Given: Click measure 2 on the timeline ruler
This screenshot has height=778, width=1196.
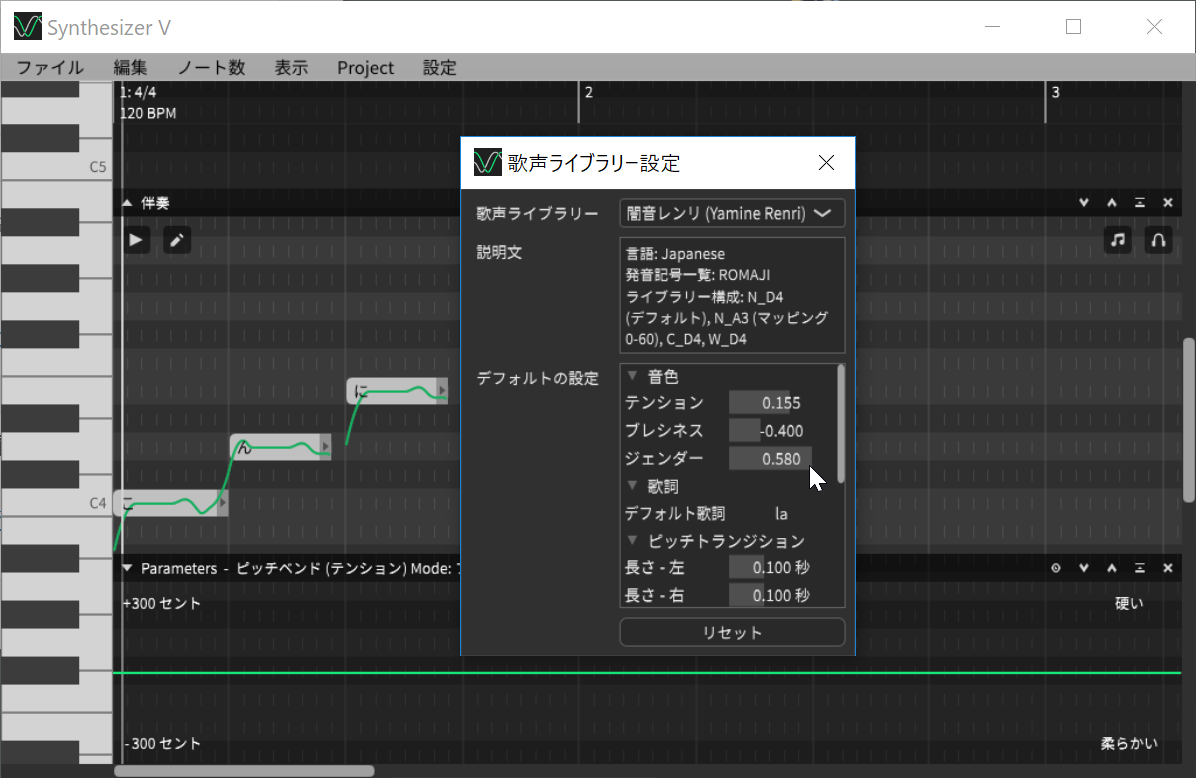Looking at the screenshot, I should [x=589, y=92].
